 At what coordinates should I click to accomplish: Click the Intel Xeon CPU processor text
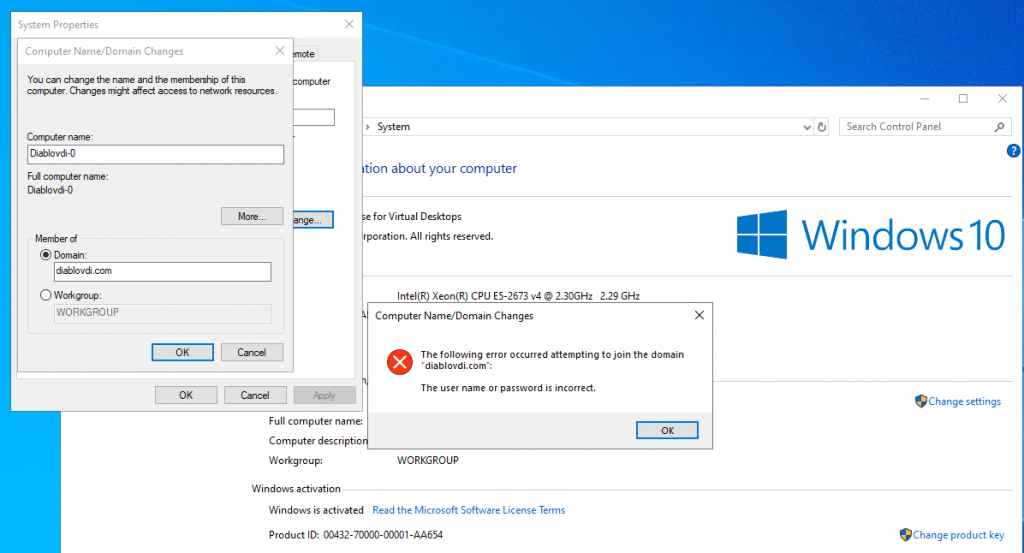(x=519, y=296)
